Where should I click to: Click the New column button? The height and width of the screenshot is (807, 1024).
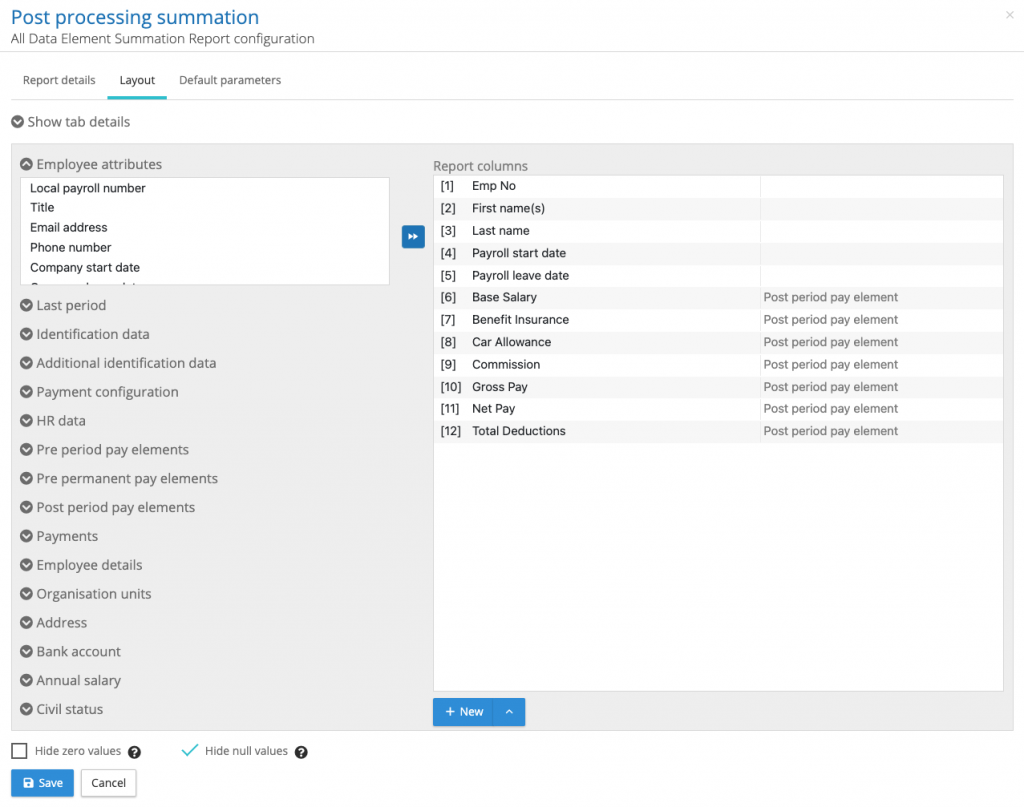point(464,712)
